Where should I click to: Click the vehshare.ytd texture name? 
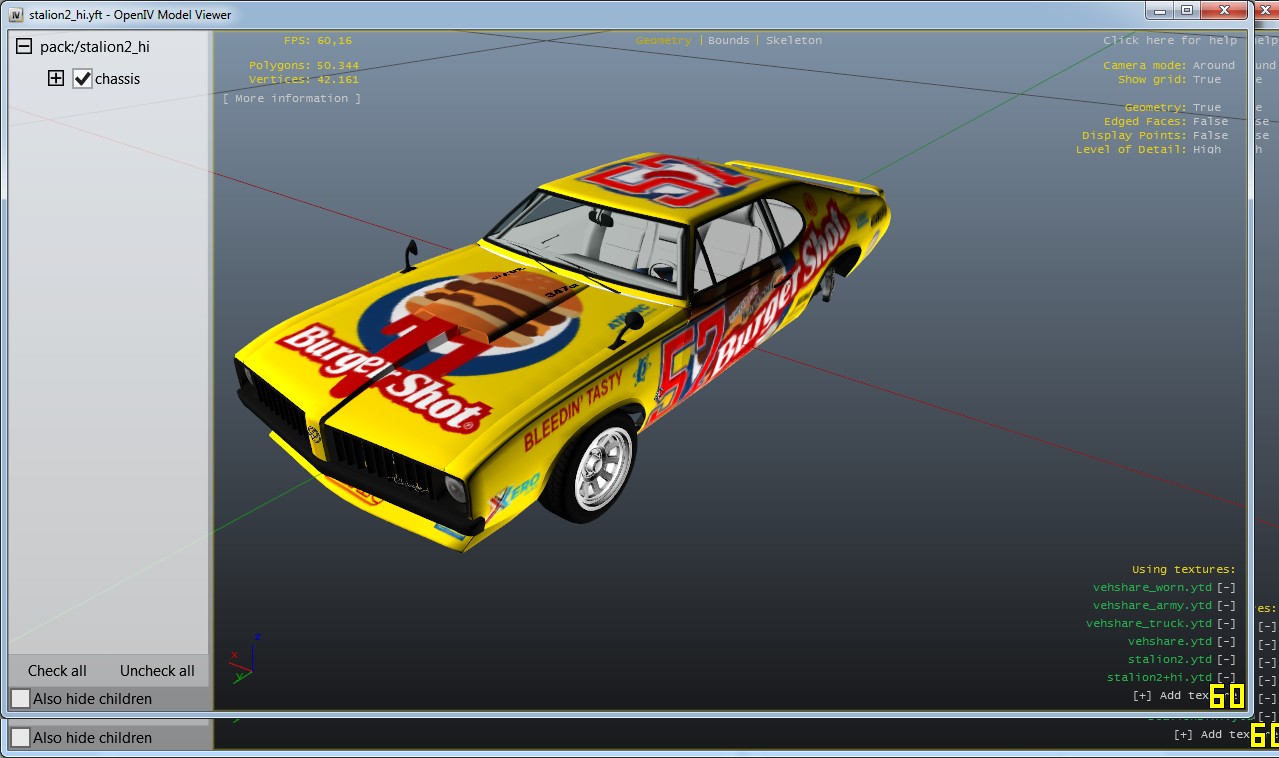coord(1170,641)
